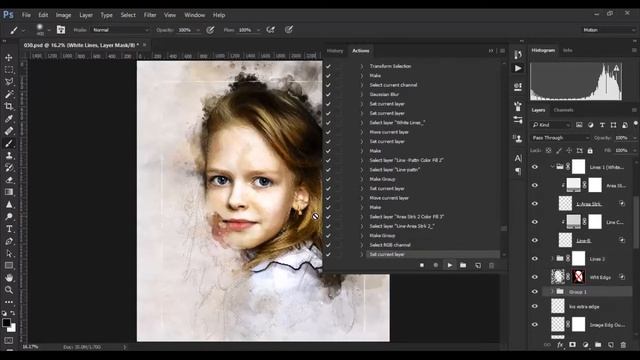Screen dimensions: 640x360
Task: Click the Flow value field
Action: pos(246,30)
